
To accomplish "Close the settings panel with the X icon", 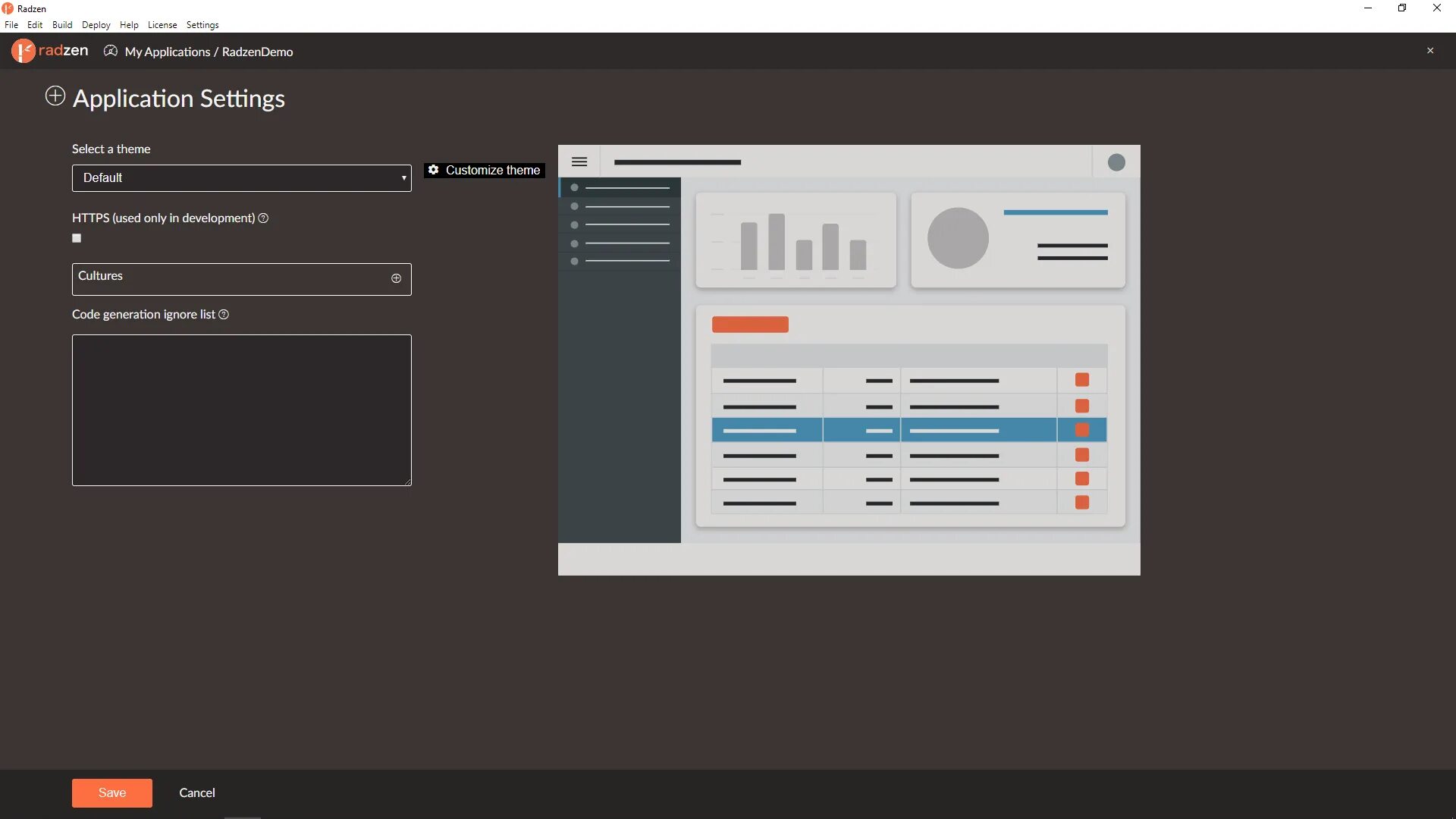I will [1430, 51].
